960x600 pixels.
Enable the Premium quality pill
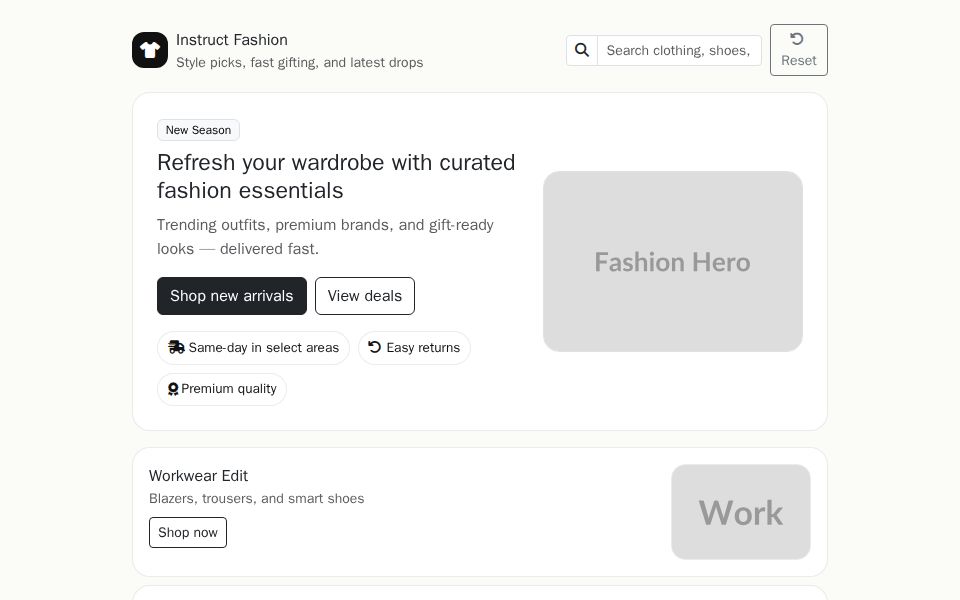[222, 389]
